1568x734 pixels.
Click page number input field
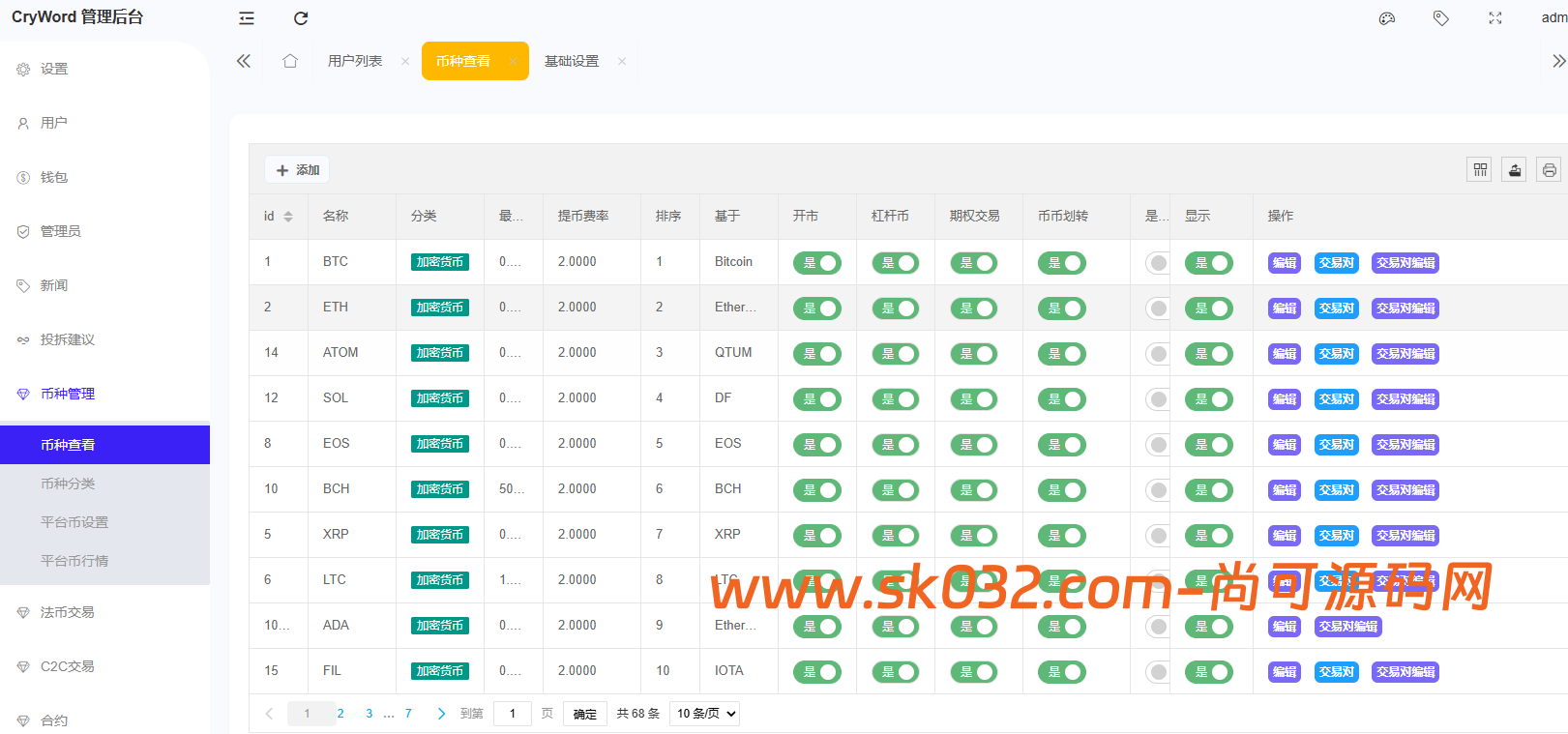(513, 714)
